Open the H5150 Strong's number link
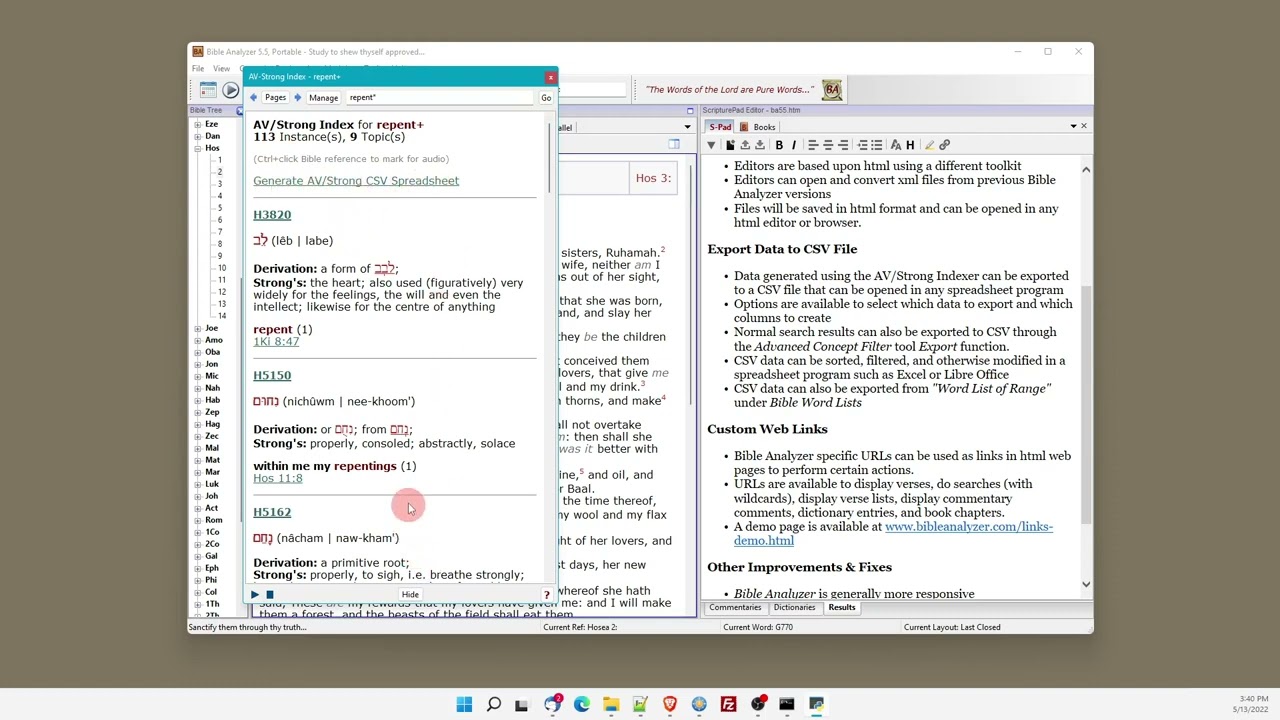The width and height of the screenshot is (1280, 720). [x=272, y=376]
